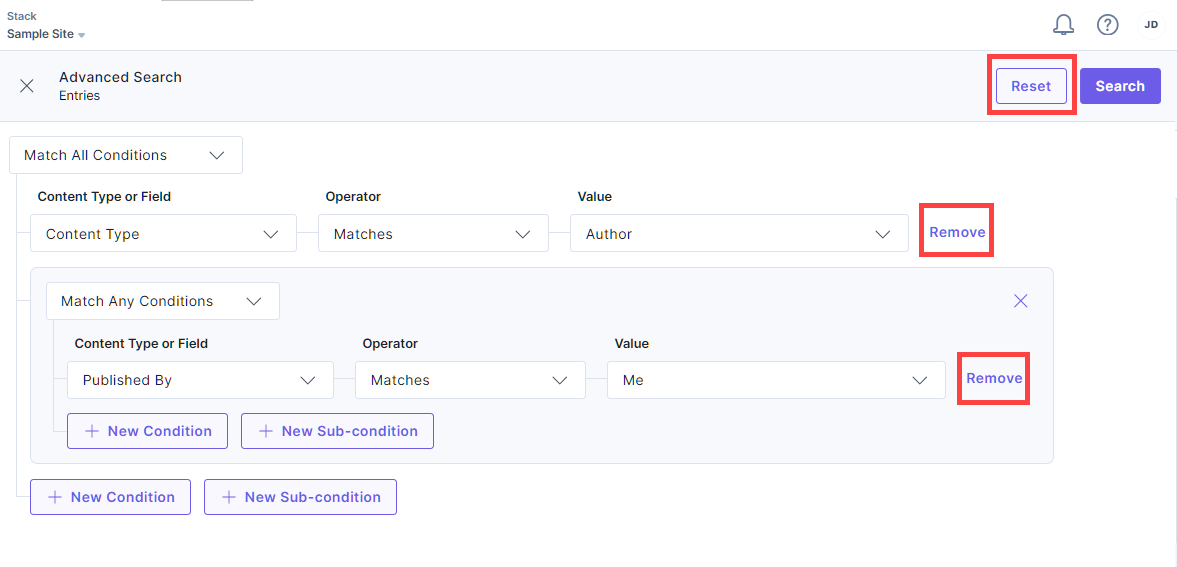Open the JD user avatar menu
The width and height of the screenshot is (1177, 567).
click(1151, 25)
